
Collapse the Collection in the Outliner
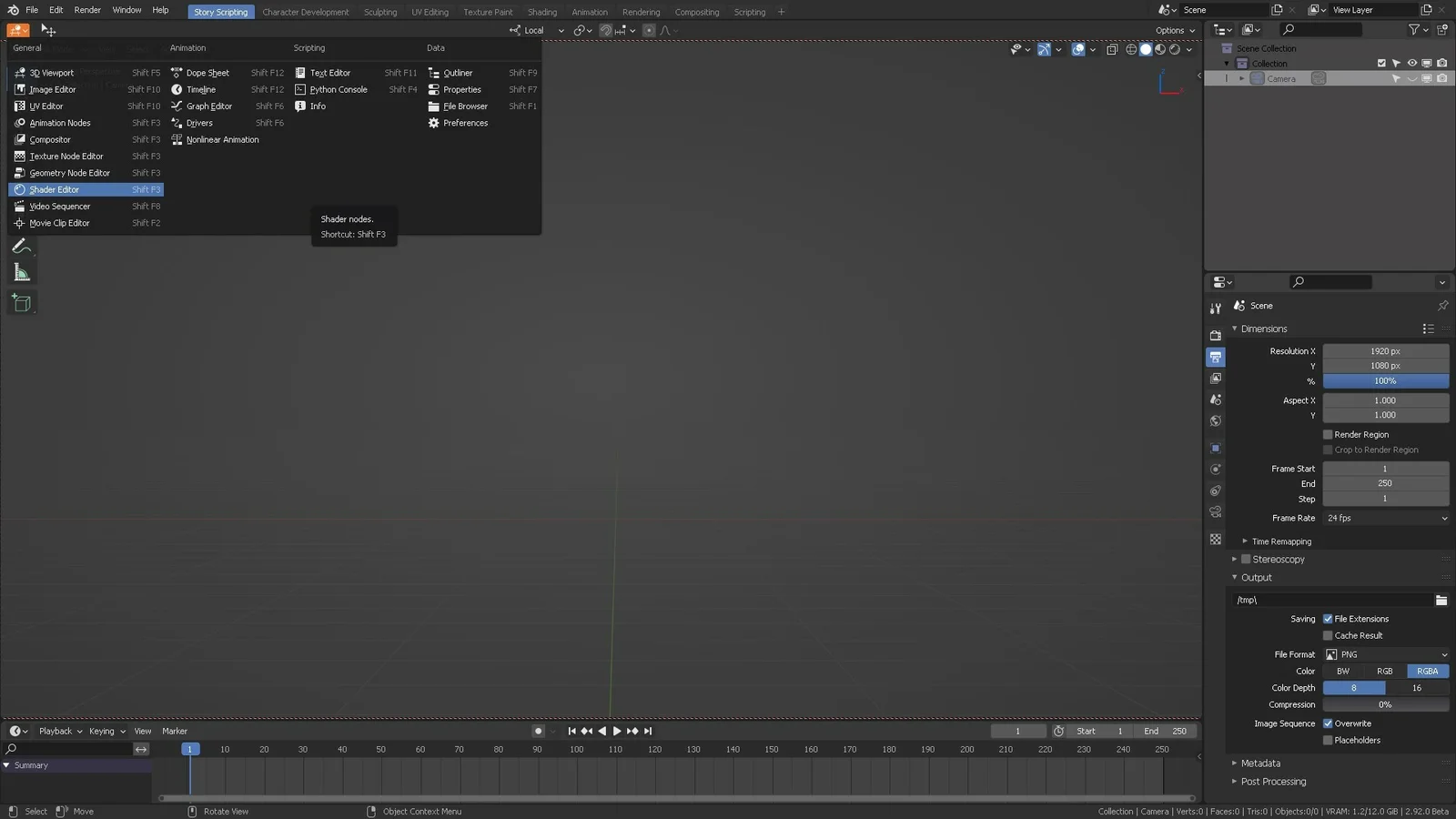[x=1227, y=63]
